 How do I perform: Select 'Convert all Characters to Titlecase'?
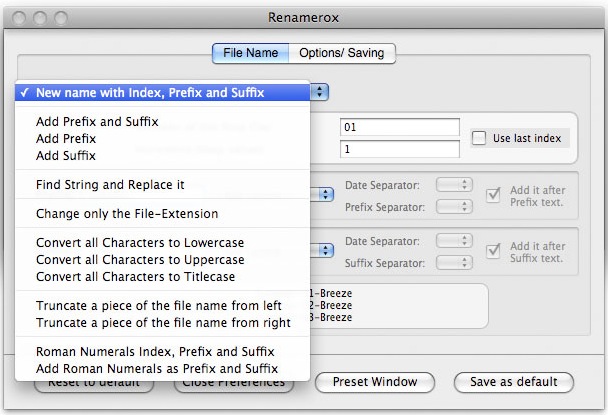click(x=138, y=276)
